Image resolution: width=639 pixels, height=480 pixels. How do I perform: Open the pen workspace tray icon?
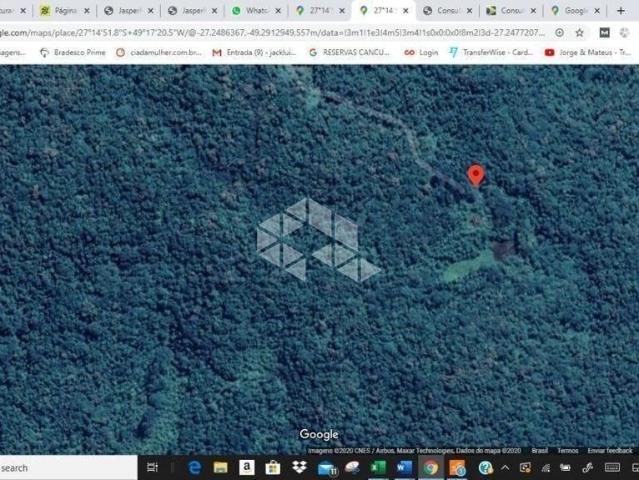pos(587,468)
